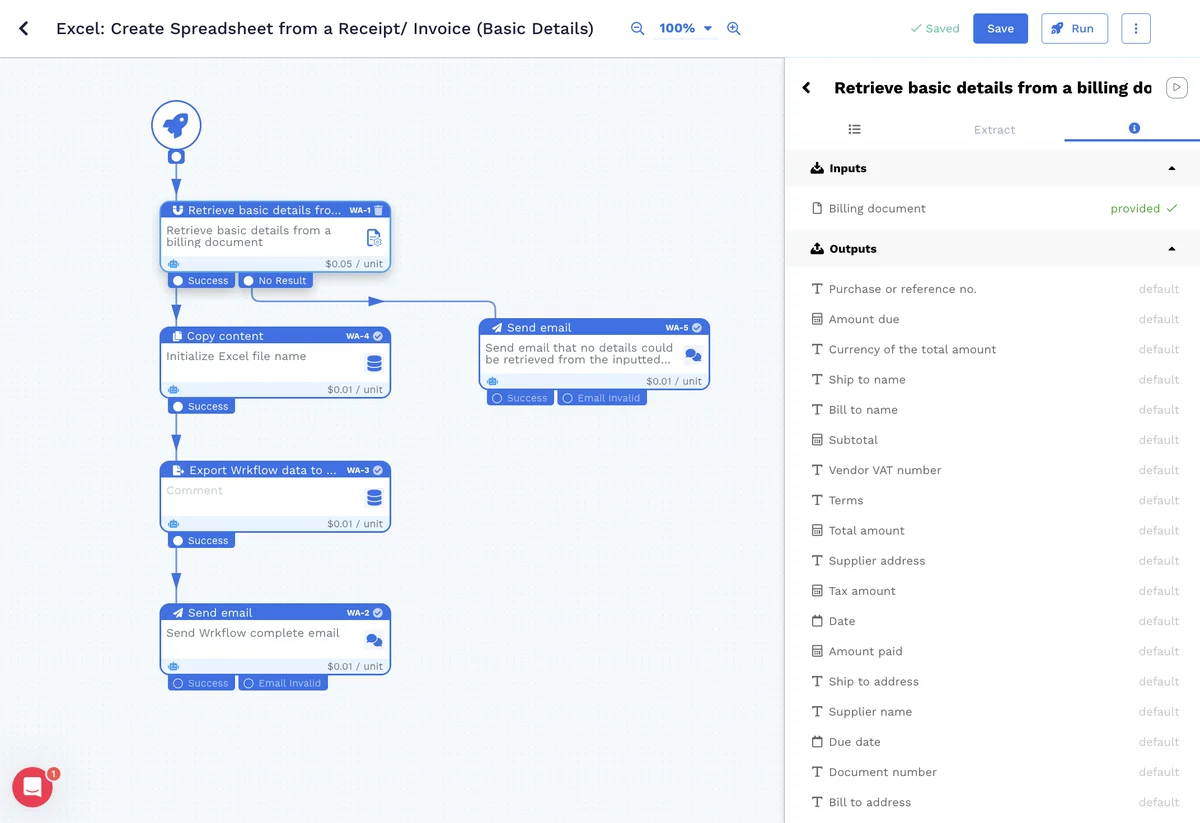Image resolution: width=1200 pixels, height=823 pixels.
Task: Switch to the list view tab in panel
Action: tap(854, 129)
